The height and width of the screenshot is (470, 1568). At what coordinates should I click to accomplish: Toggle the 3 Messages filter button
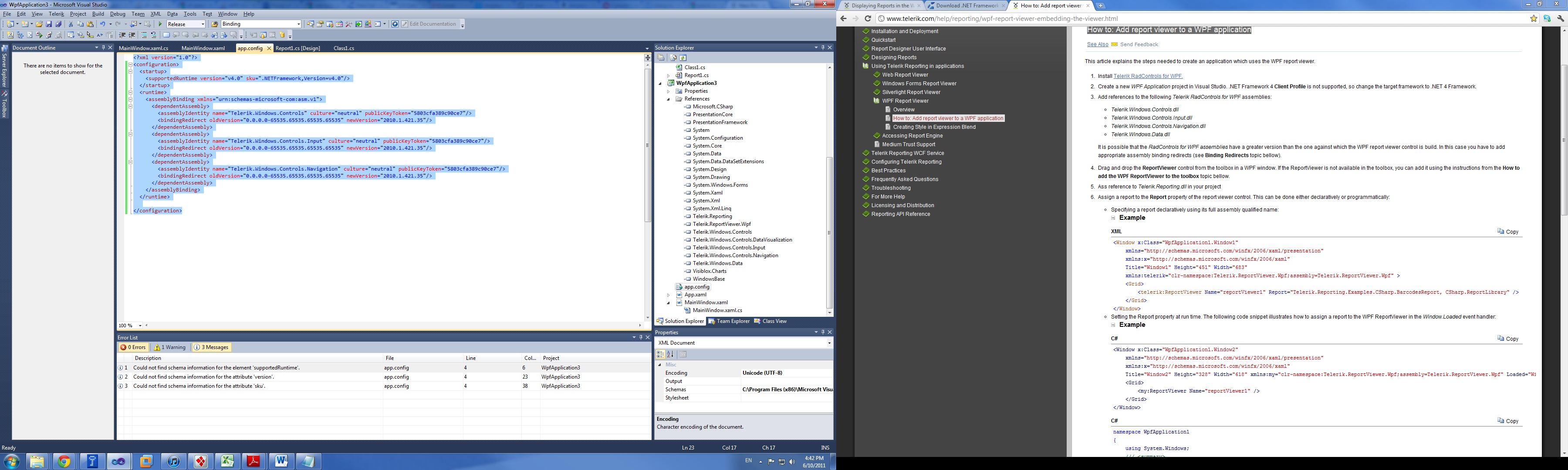pos(212,347)
